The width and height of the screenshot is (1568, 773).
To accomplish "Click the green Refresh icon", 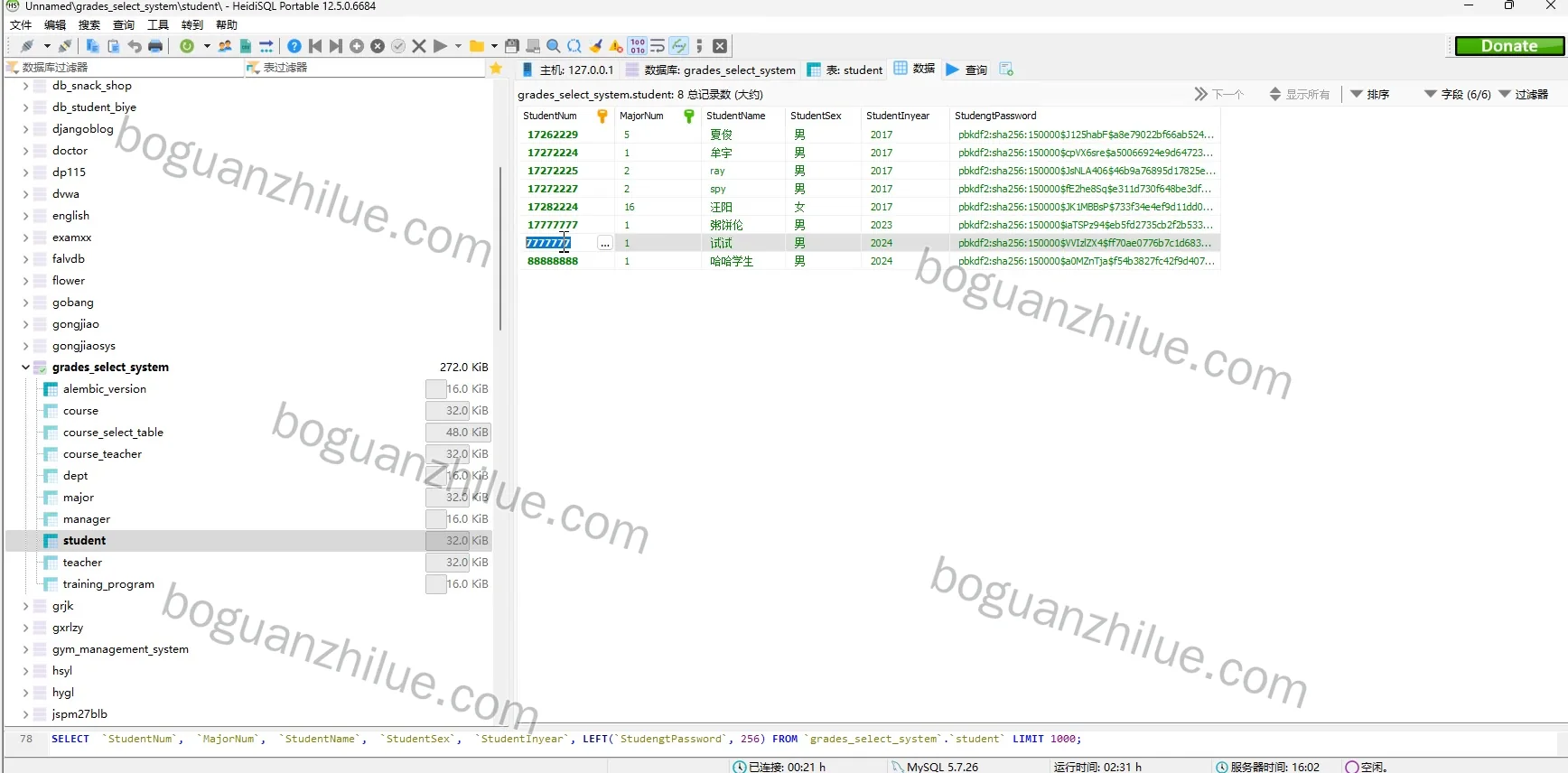I will point(187,46).
